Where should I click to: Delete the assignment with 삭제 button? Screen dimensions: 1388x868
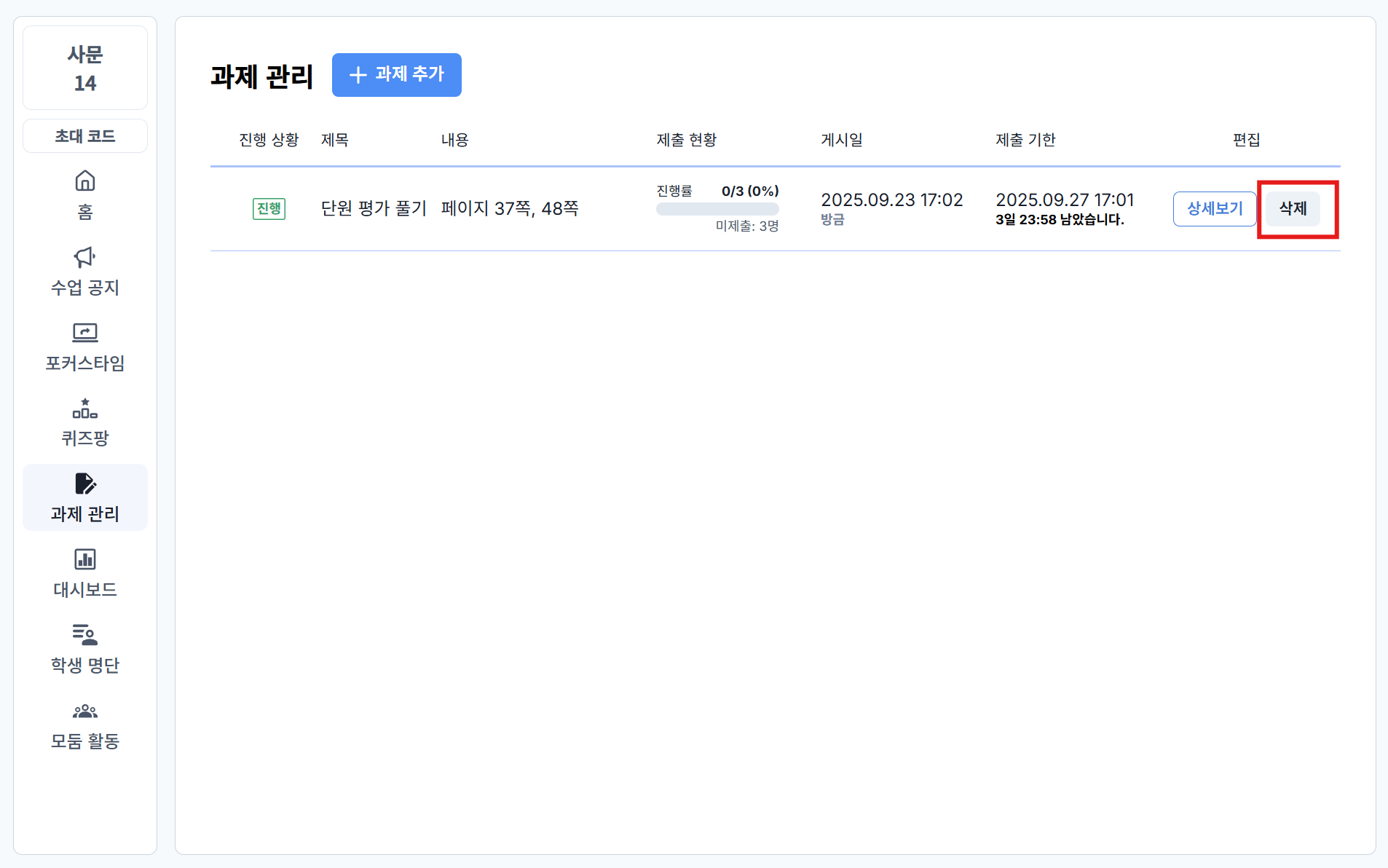1293,209
